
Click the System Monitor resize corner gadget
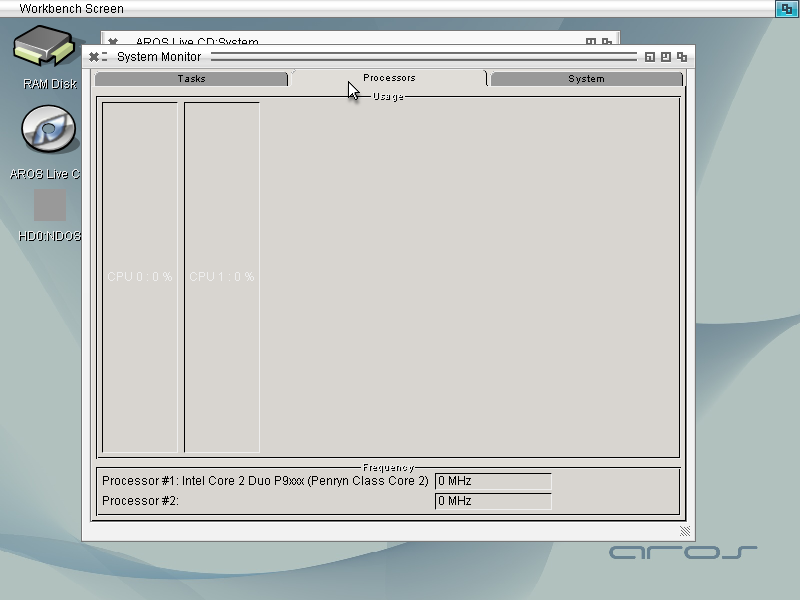click(x=685, y=531)
